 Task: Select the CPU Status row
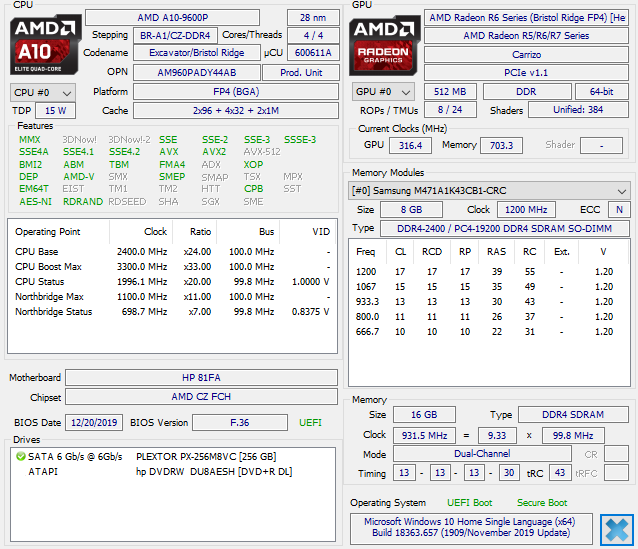[x=172, y=282]
